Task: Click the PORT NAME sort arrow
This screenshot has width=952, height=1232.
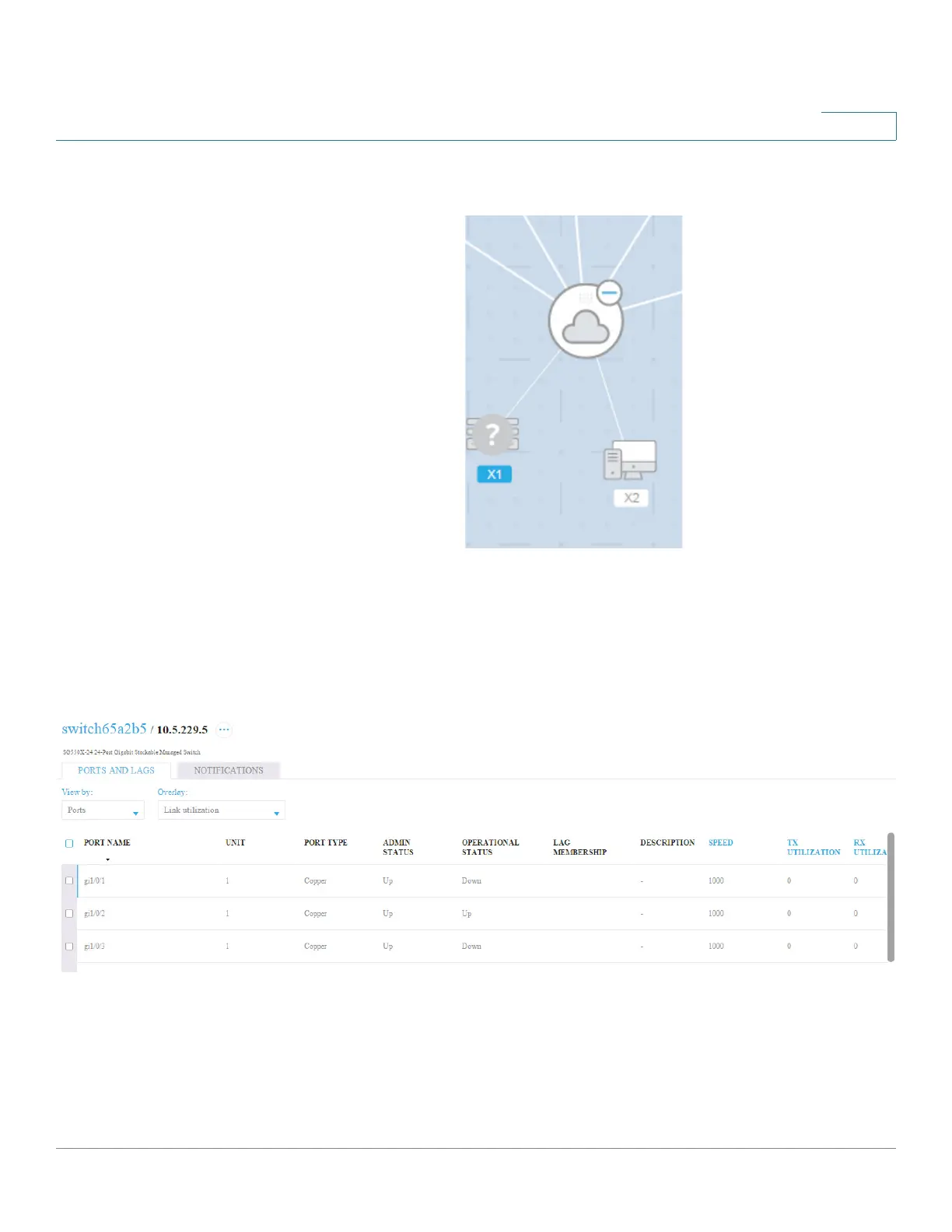Action: (107, 859)
